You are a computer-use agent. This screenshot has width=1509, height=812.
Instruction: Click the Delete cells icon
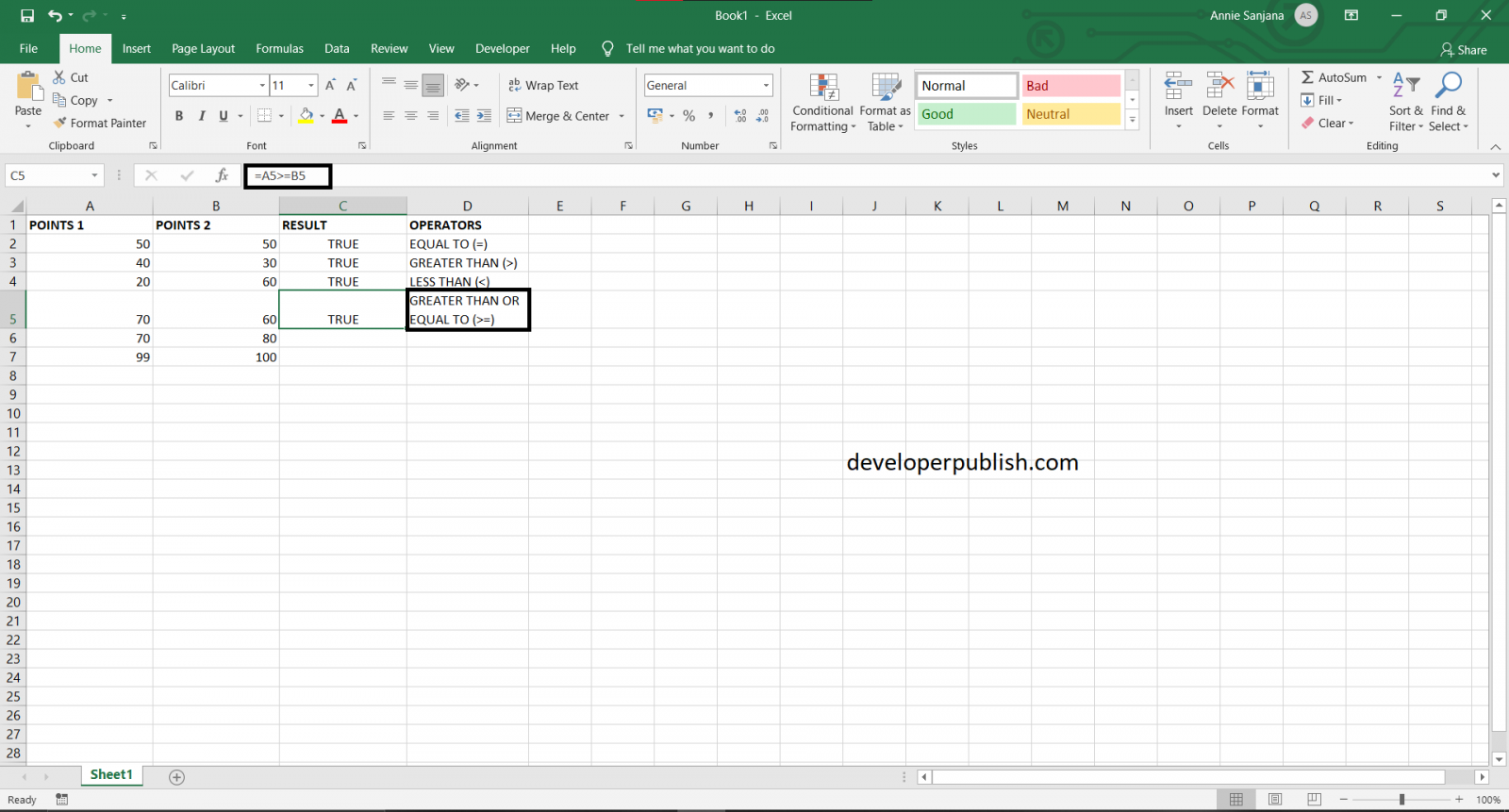tap(1219, 87)
